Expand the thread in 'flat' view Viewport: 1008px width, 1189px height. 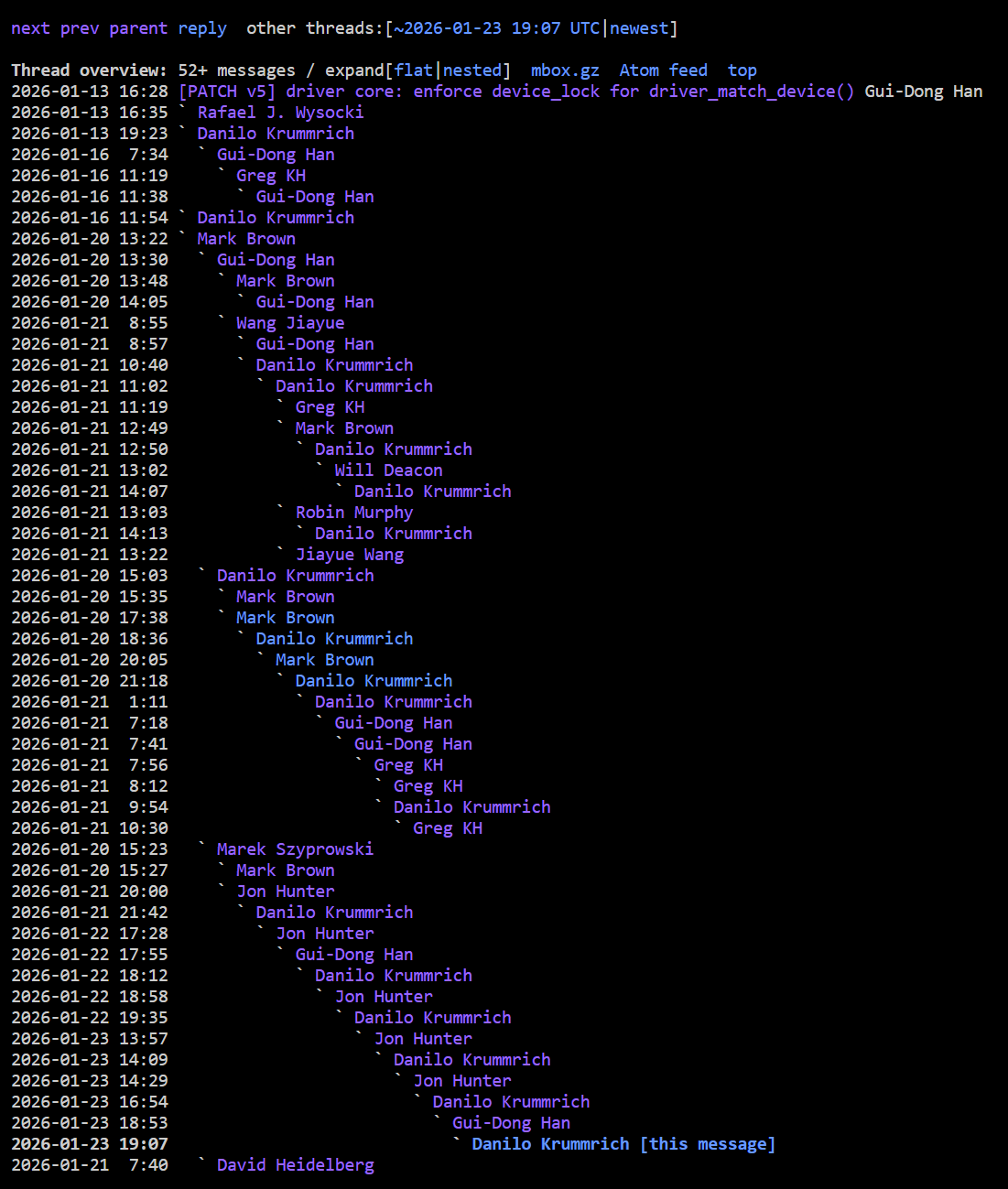click(x=414, y=70)
